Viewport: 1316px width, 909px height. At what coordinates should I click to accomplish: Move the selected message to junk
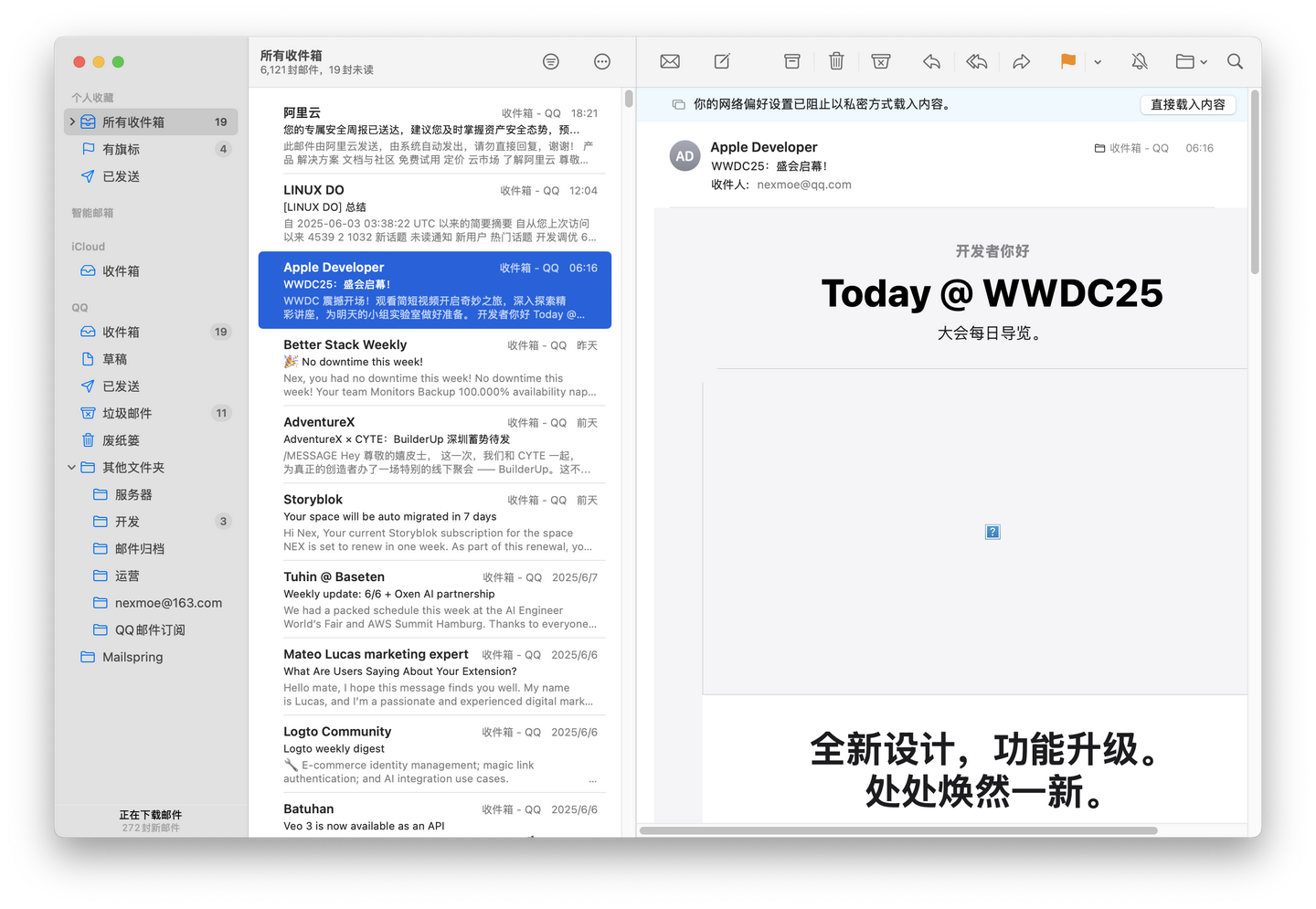tap(880, 61)
